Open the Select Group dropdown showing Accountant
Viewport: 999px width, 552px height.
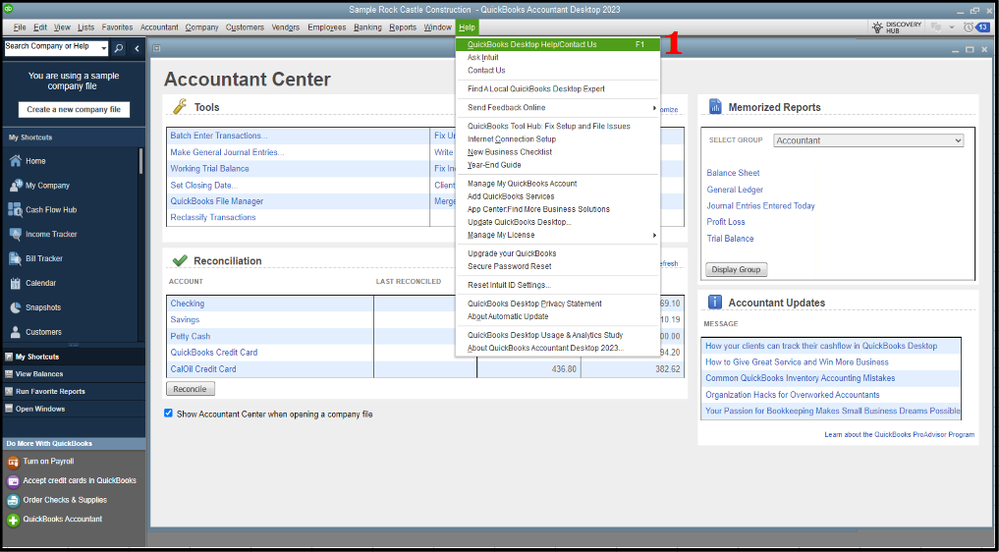868,141
